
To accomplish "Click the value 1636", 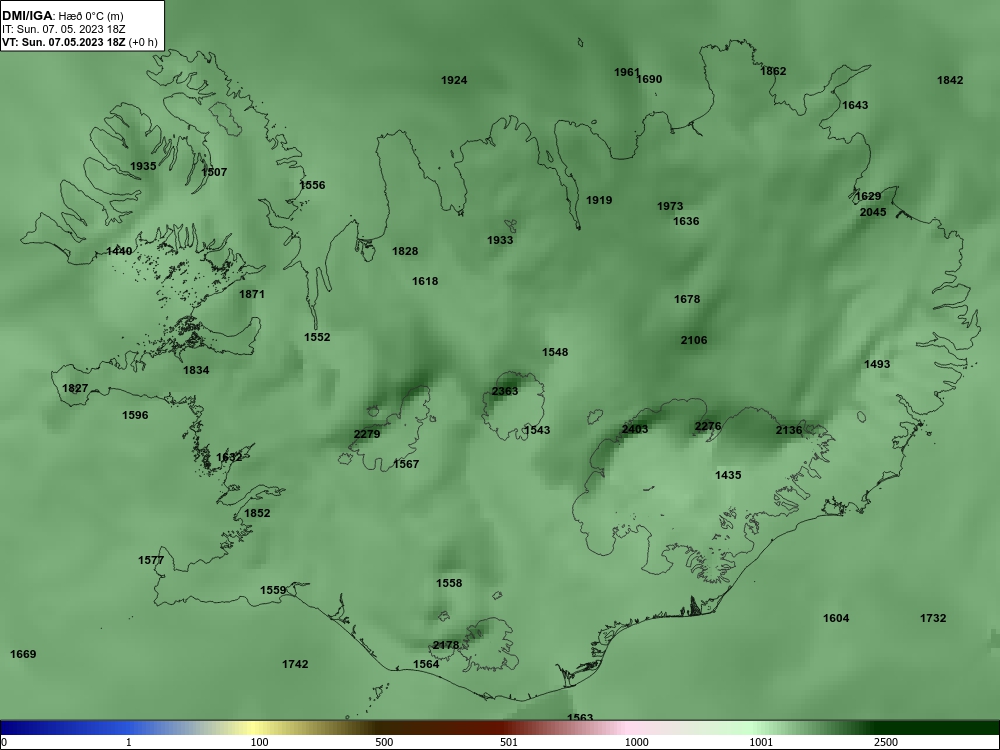I will coord(686,221).
